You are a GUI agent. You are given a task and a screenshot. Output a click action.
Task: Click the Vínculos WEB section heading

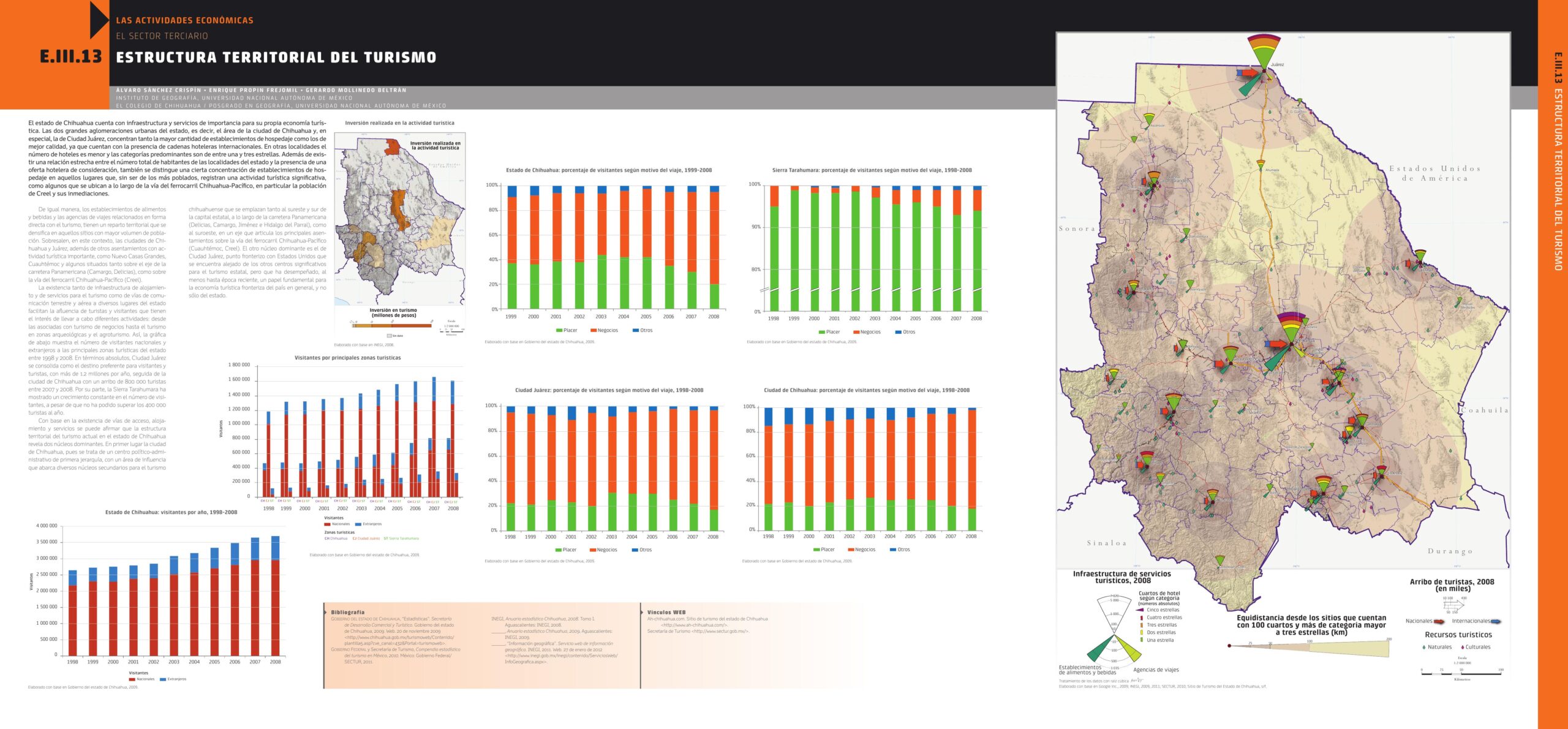(x=666, y=612)
